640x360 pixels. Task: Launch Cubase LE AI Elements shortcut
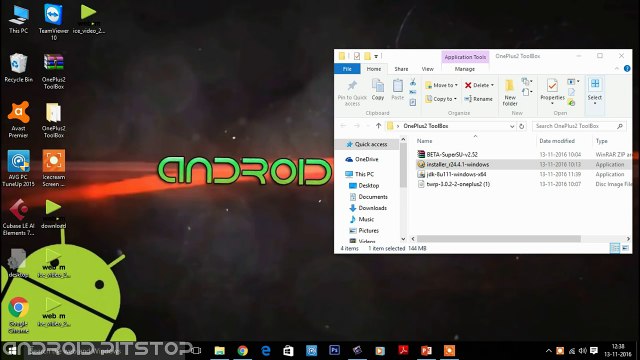point(18,218)
